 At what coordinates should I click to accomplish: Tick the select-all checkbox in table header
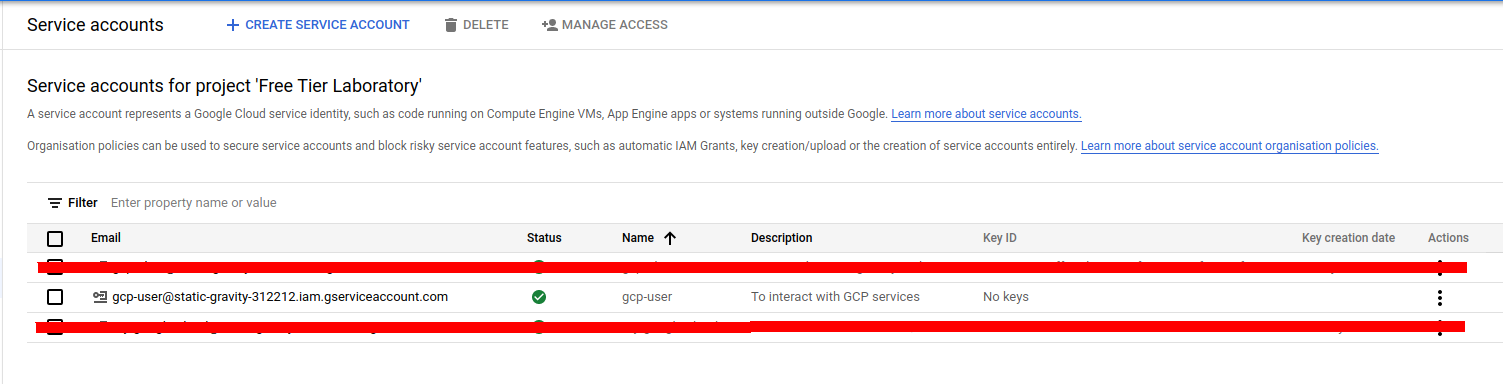[x=55, y=238]
